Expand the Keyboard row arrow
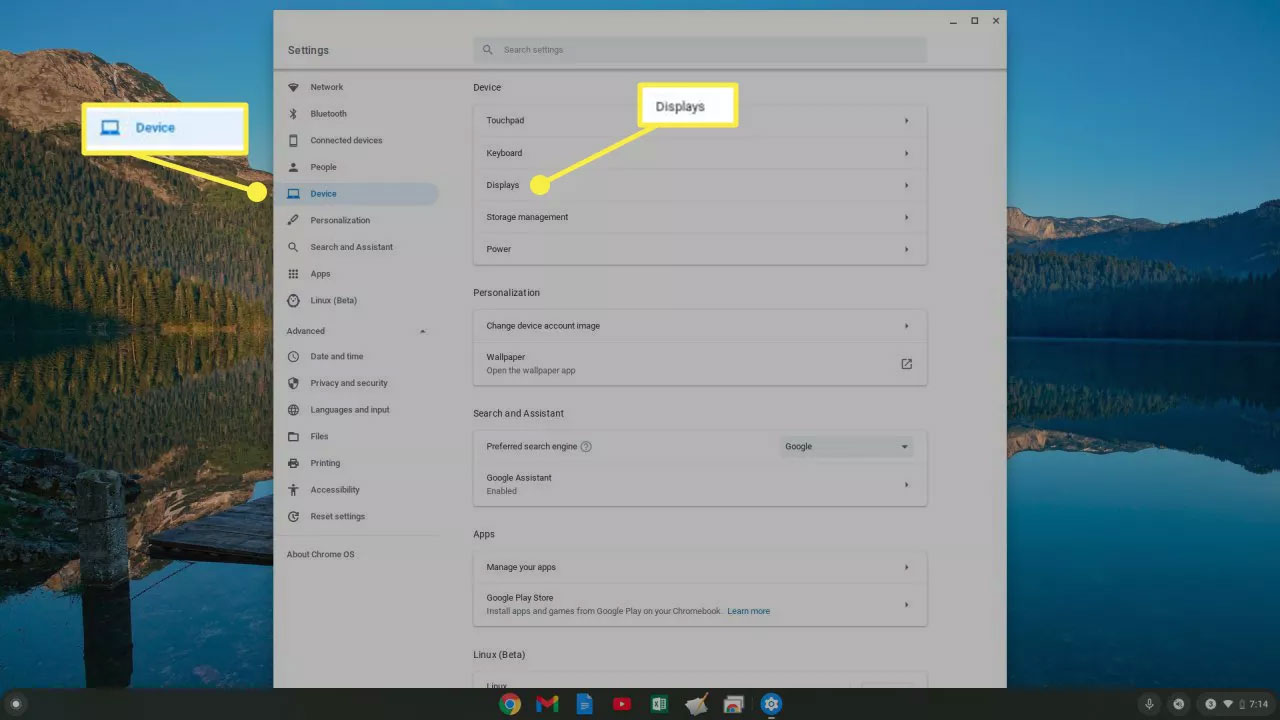 906,153
